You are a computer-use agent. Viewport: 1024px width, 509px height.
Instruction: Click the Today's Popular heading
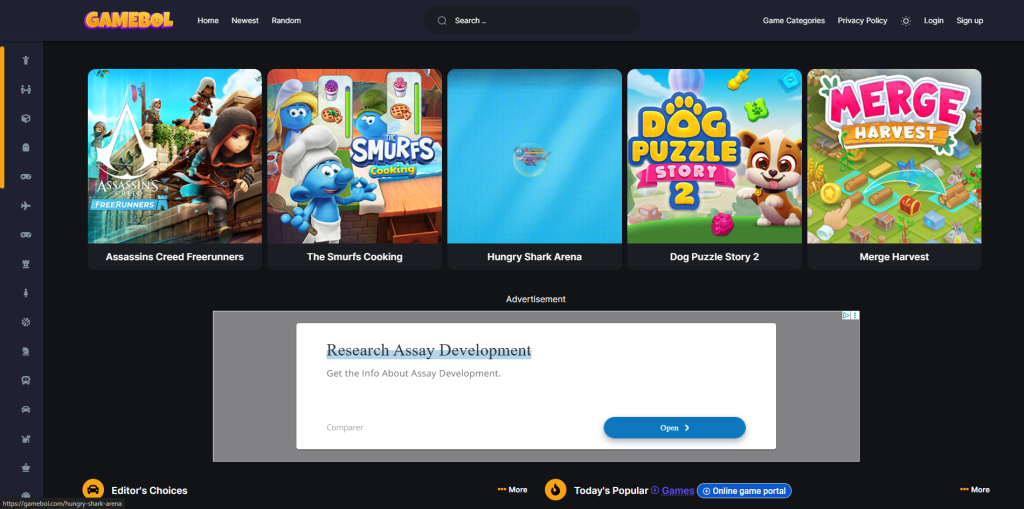[611, 490]
